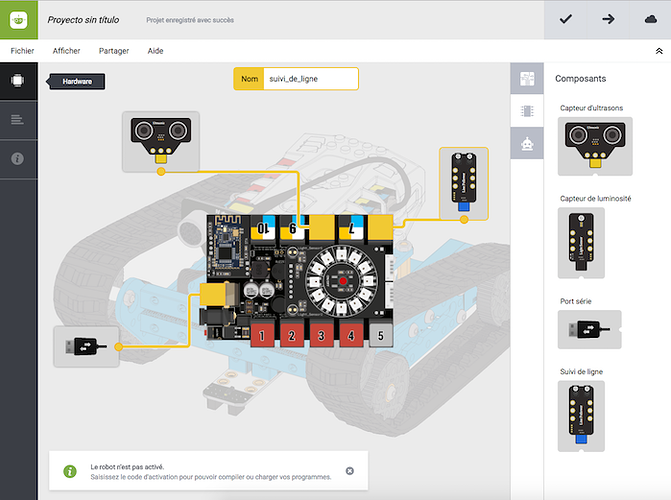The height and width of the screenshot is (500, 671).
Task: Open the Partager menu
Action: 114,51
